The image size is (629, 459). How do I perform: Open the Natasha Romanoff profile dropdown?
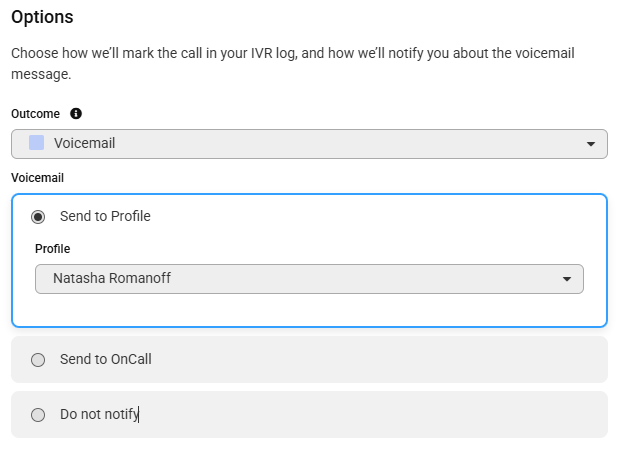pyautogui.click(x=309, y=279)
